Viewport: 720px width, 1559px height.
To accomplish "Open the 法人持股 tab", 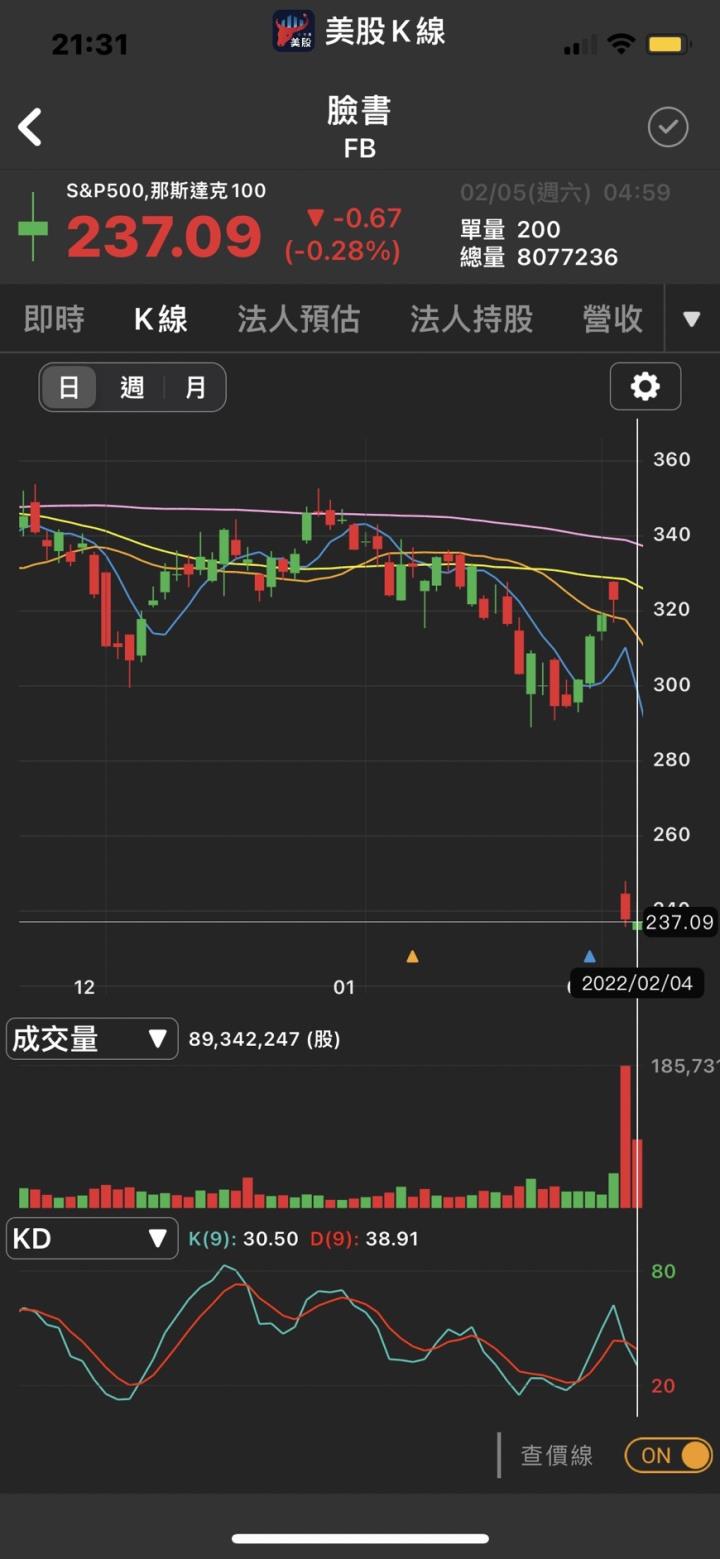I will pos(472,319).
